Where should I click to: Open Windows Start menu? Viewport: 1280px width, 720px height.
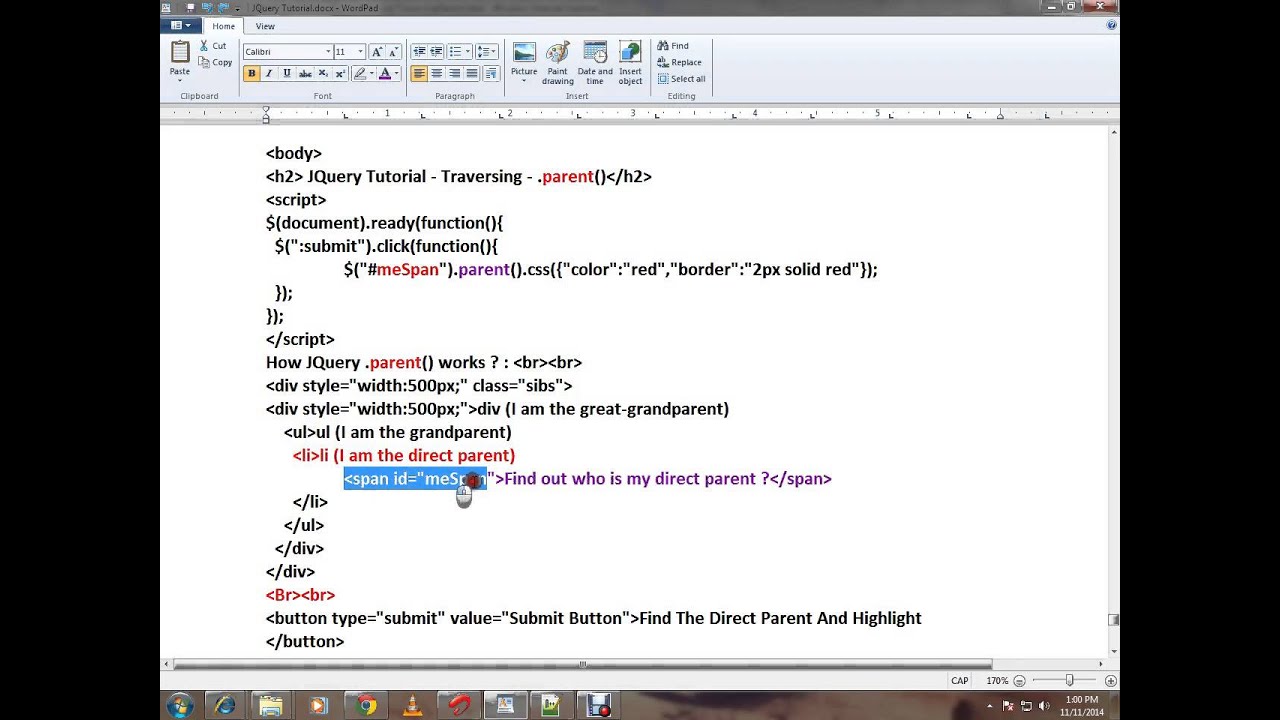click(x=180, y=705)
